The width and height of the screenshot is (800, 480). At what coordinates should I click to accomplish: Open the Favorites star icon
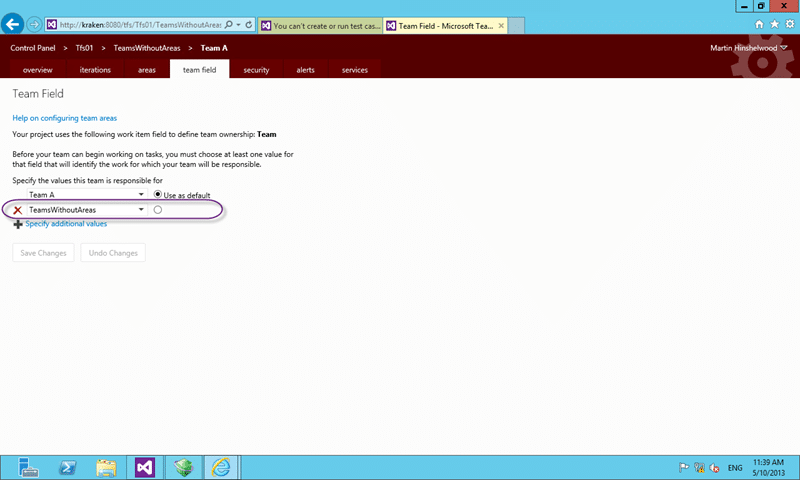pyautogui.click(x=774, y=24)
